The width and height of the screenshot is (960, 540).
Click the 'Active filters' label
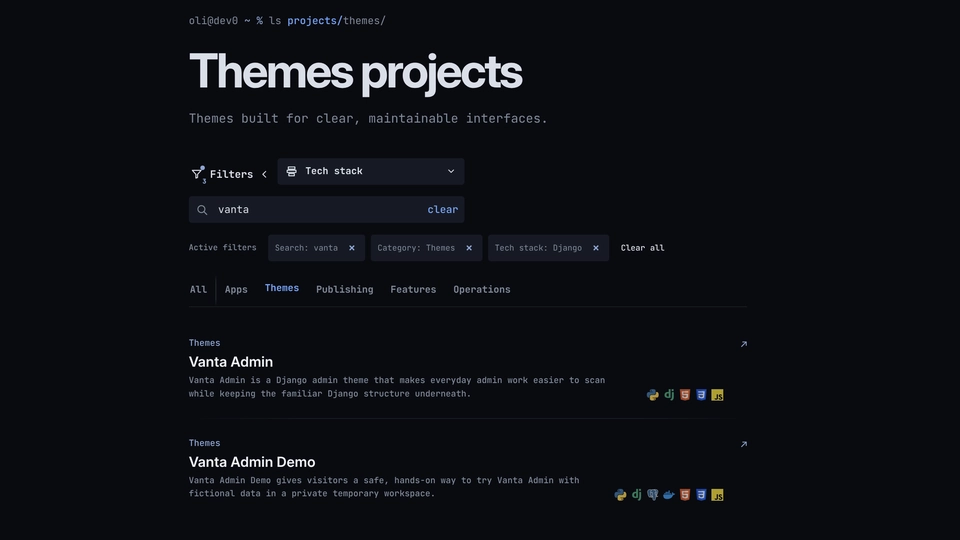pyautogui.click(x=222, y=247)
